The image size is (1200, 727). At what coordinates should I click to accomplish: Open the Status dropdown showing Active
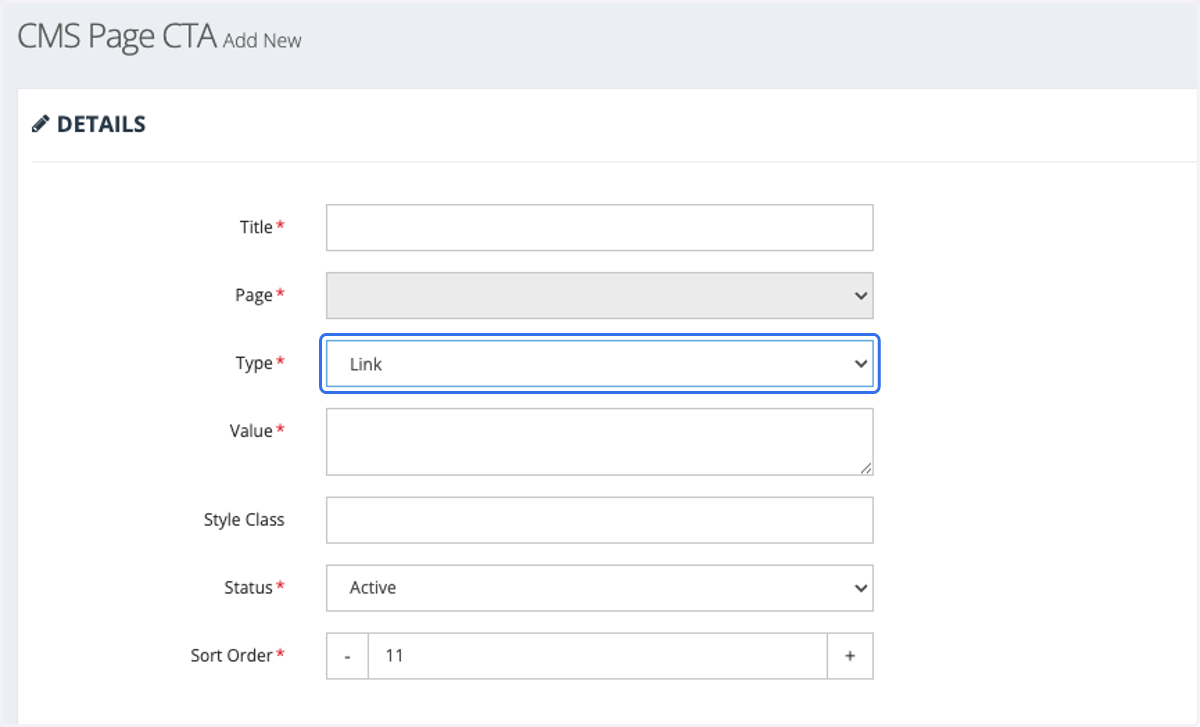tap(599, 588)
